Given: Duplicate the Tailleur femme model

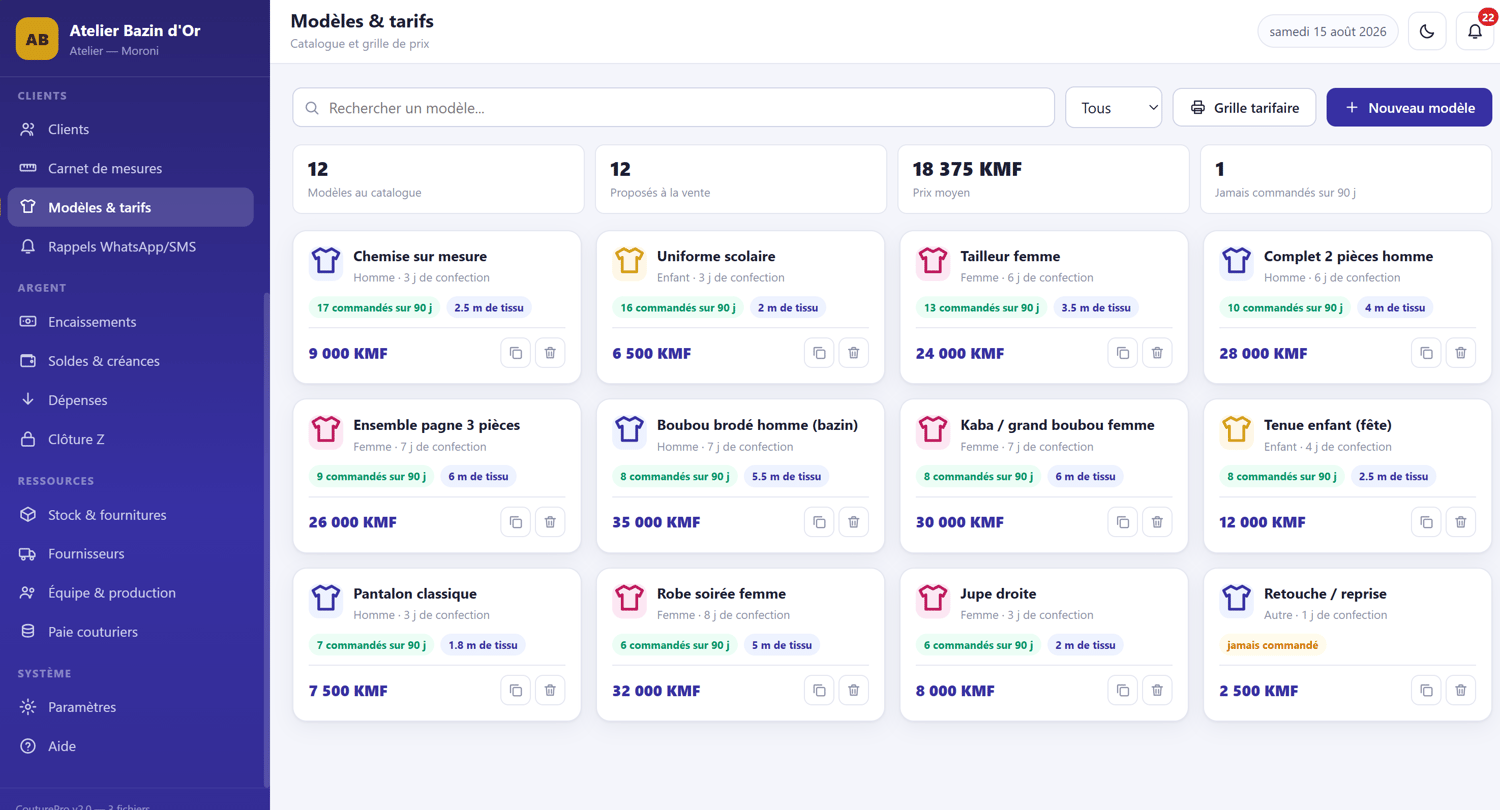Looking at the screenshot, I should 1123,353.
